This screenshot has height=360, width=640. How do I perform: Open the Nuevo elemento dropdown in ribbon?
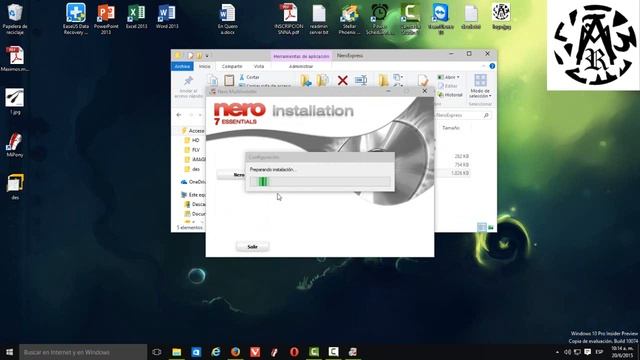click(x=398, y=77)
